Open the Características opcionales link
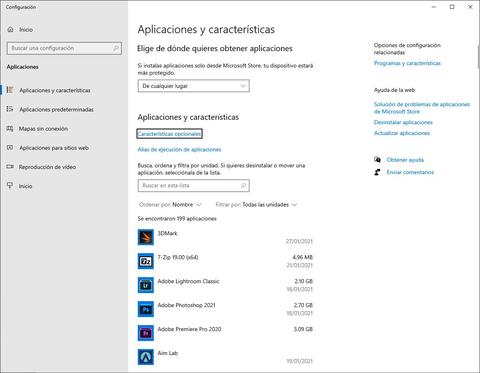480x373 pixels. pyautogui.click(x=170, y=134)
